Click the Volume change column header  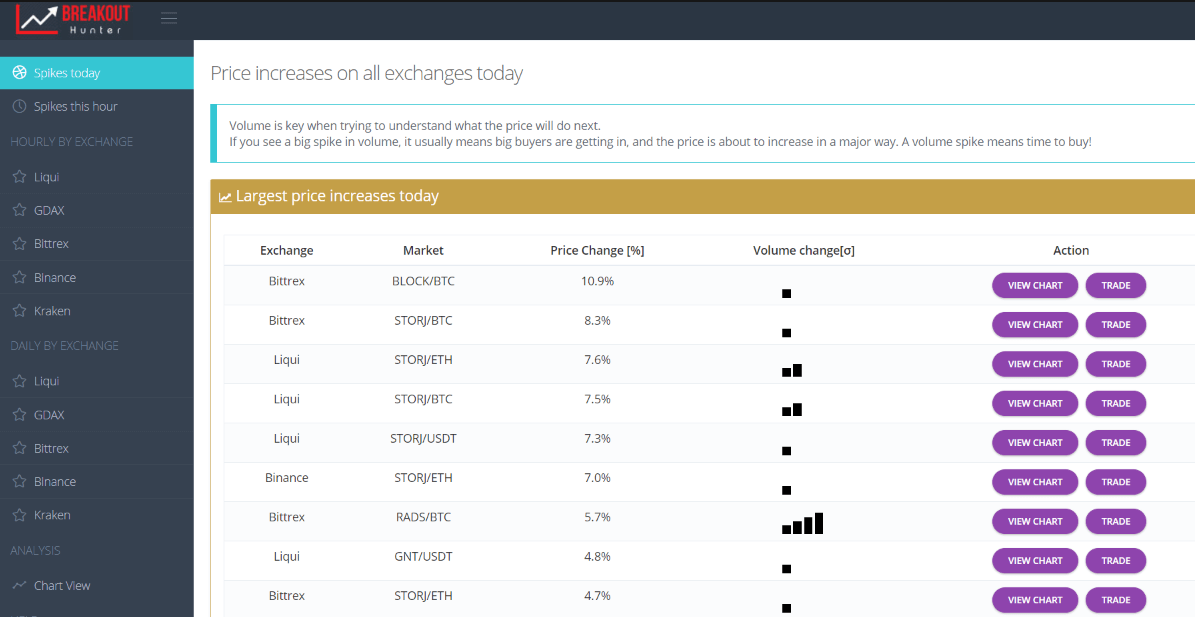pyautogui.click(x=803, y=251)
